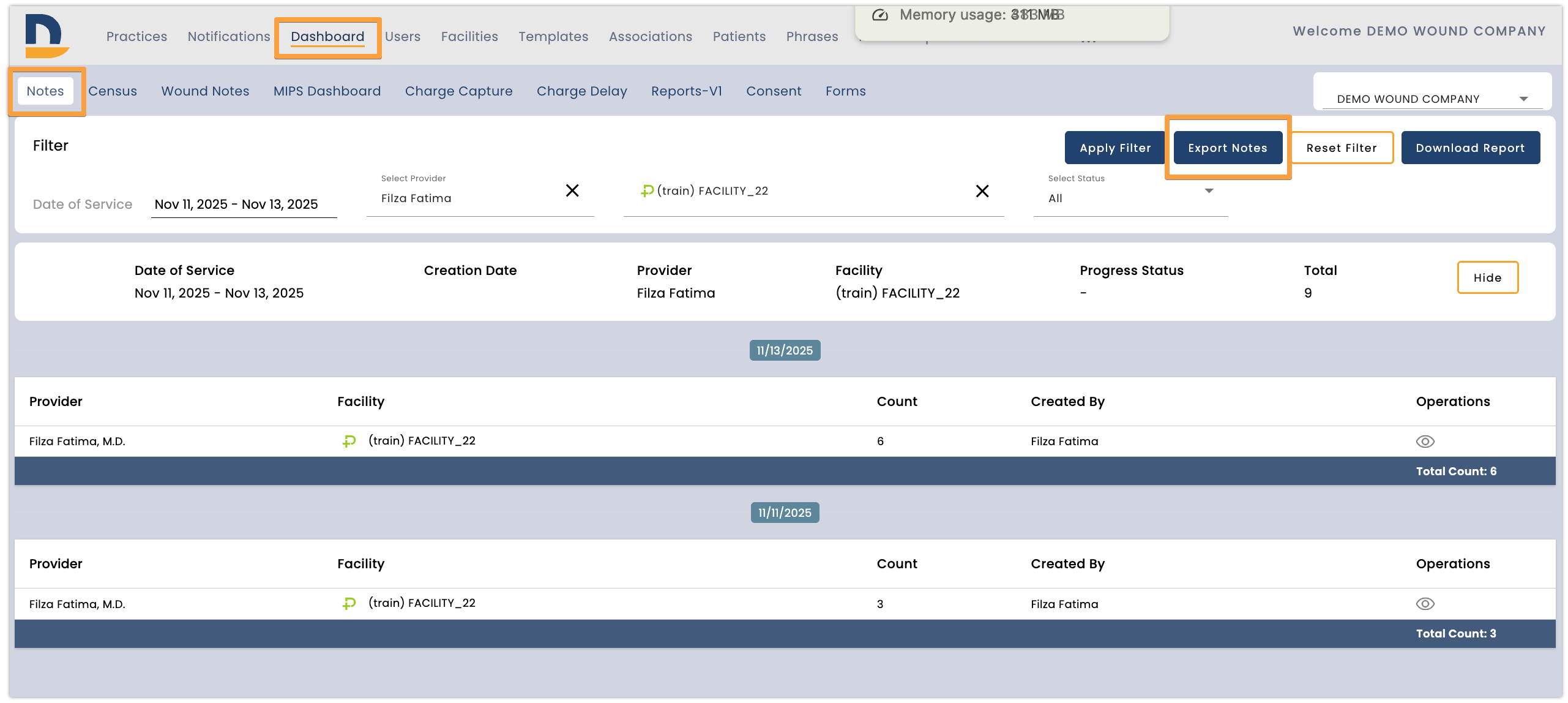Click the Apply Filter button
The width and height of the screenshot is (1568, 703).
[x=1115, y=148]
